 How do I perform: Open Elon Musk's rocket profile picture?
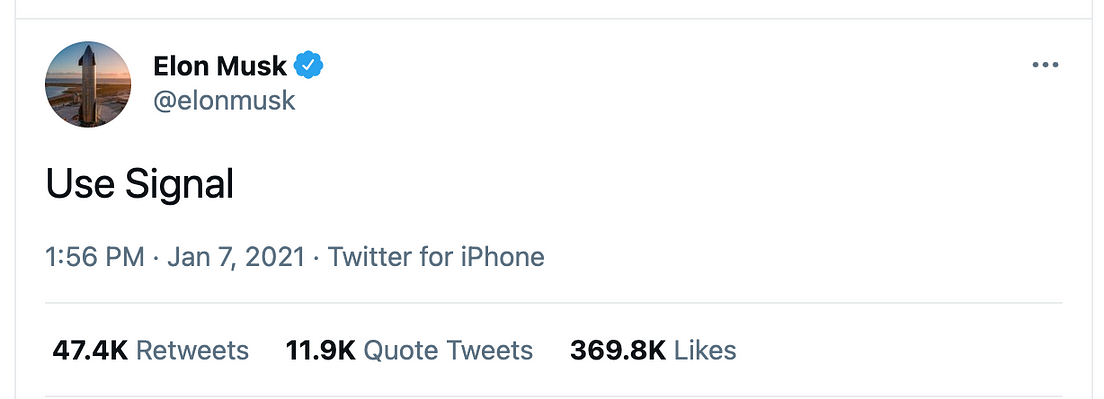[x=88, y=84]
